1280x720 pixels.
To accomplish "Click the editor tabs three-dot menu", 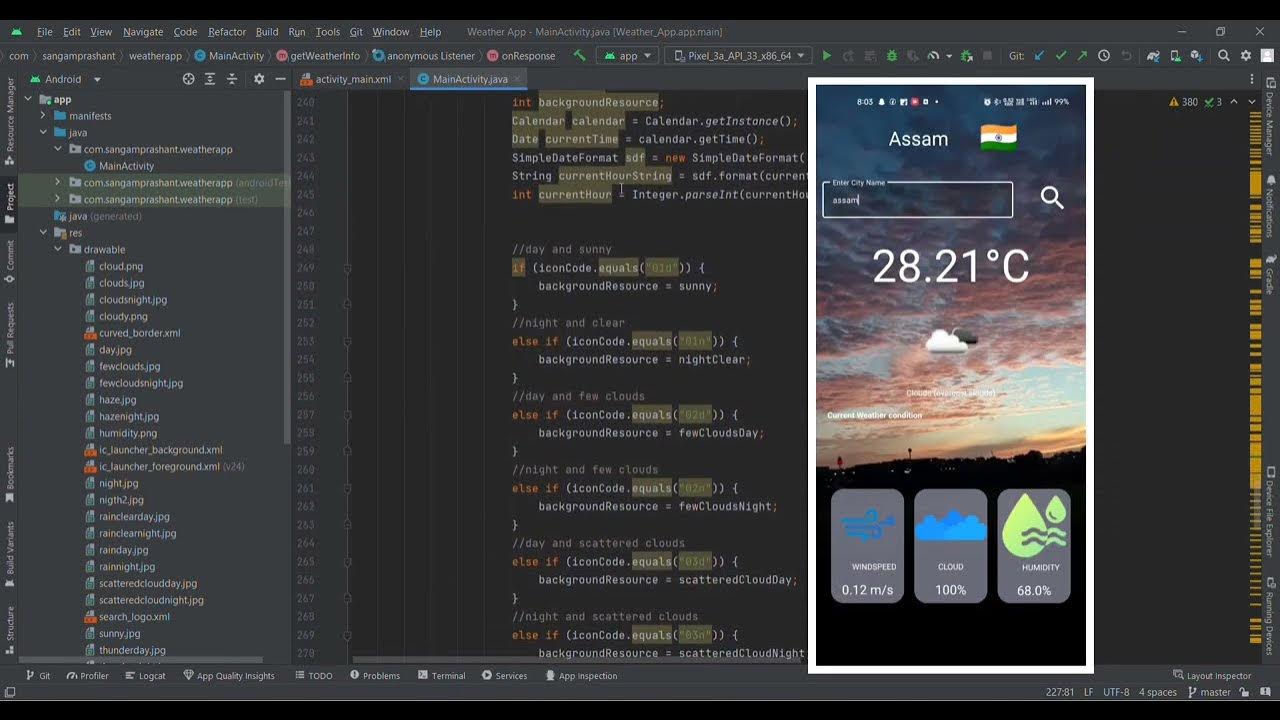I will click(1253, 79).
